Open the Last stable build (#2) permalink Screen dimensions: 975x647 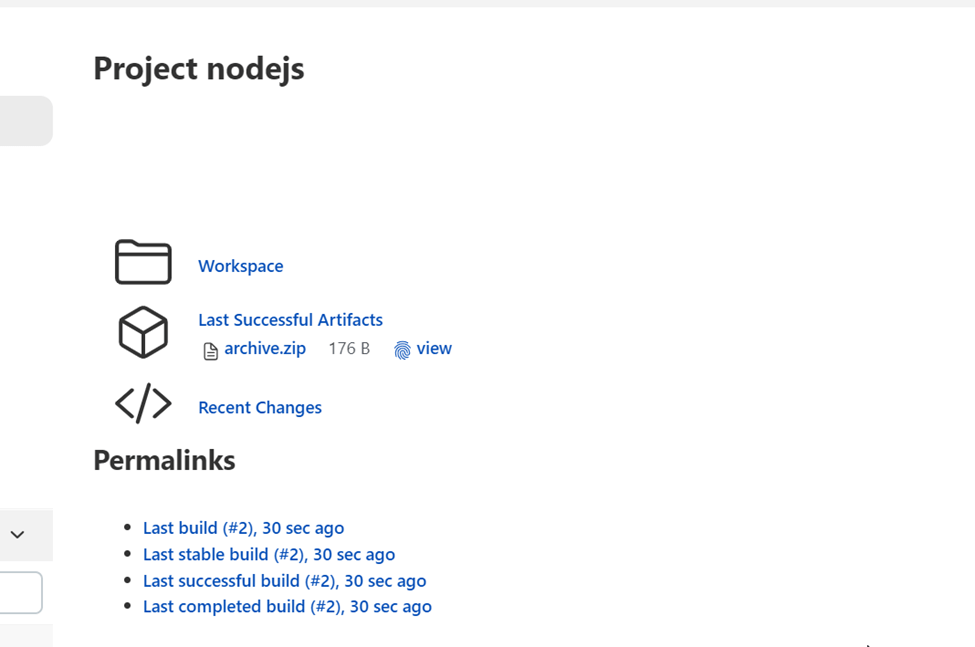click(x=269, y=554)
